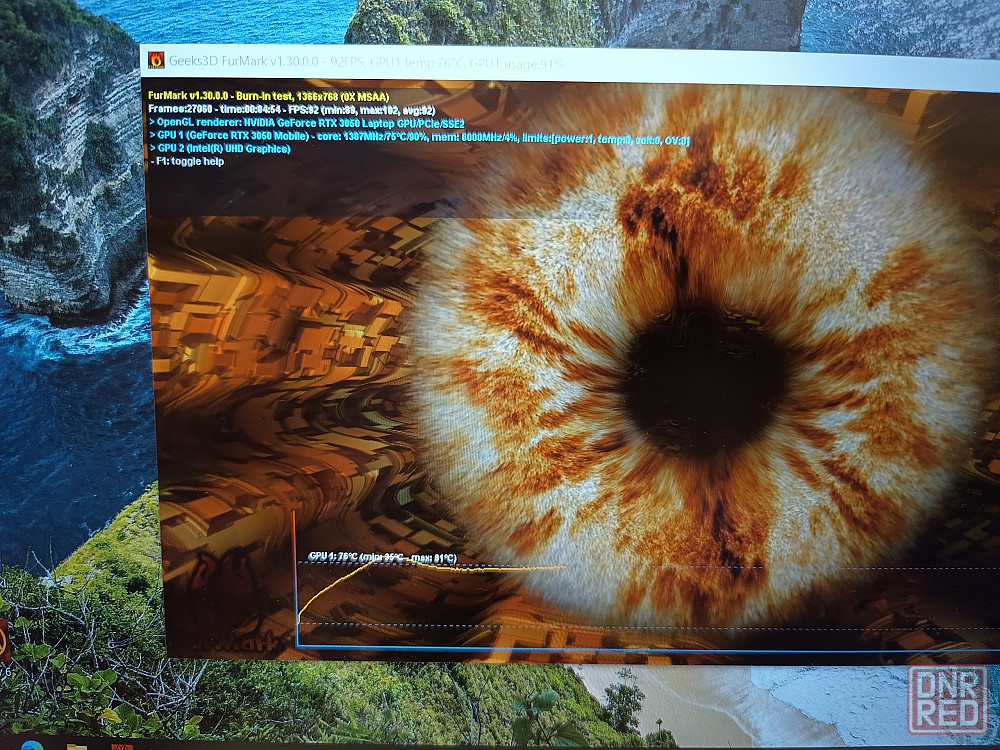Click the GPU 2 Intel UHD Graphics line
Screen dimensions: 1000x750
pos(220,149)
